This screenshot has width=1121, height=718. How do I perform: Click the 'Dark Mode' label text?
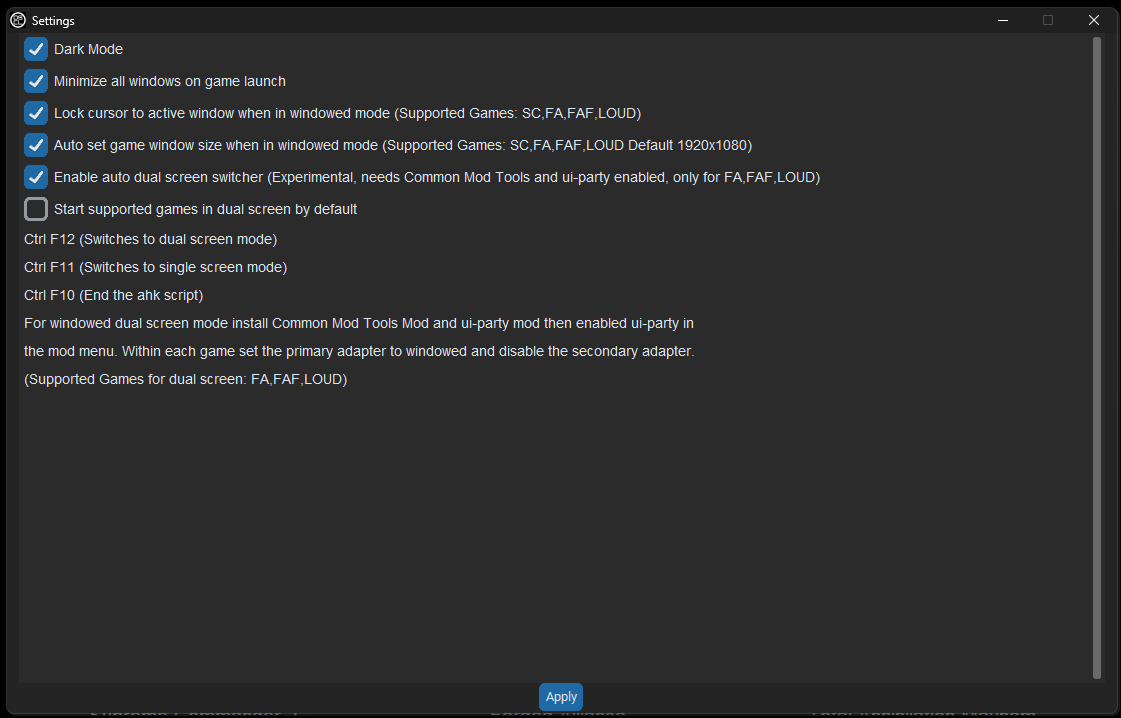coord(89,49)
